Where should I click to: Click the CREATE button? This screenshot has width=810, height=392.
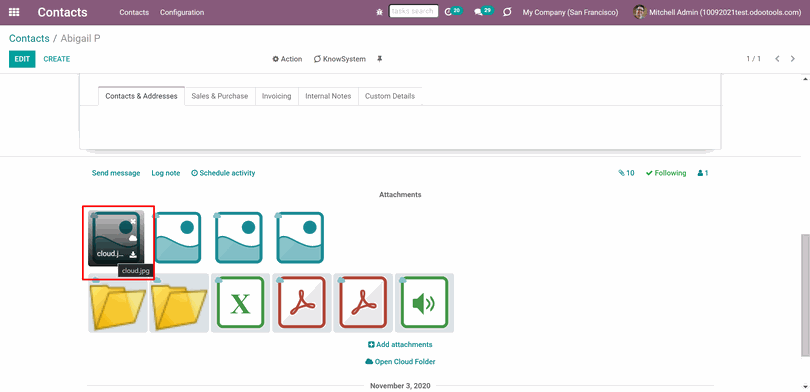56,59
